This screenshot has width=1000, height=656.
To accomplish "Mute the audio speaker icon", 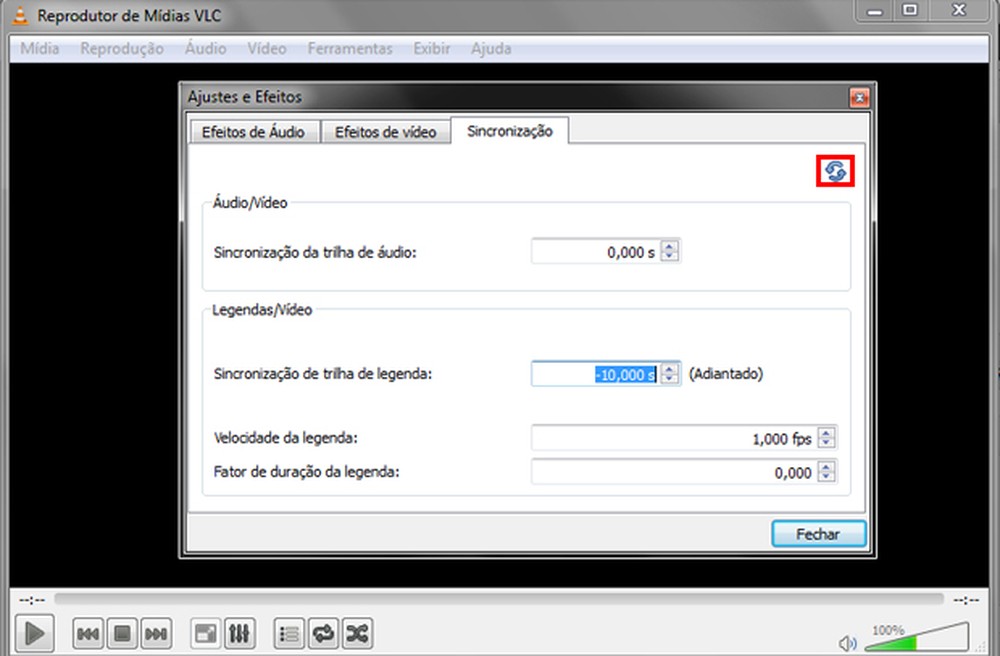I will tap(848, 643).
